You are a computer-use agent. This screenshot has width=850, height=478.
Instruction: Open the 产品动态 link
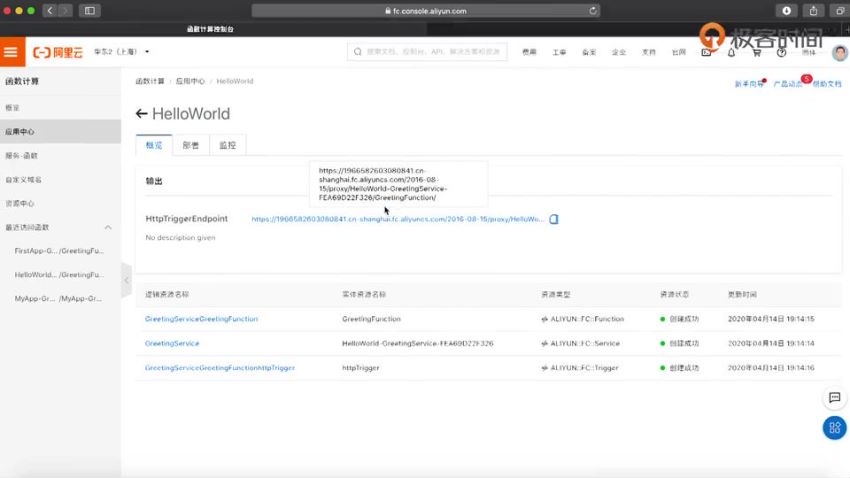pos(788,84)
